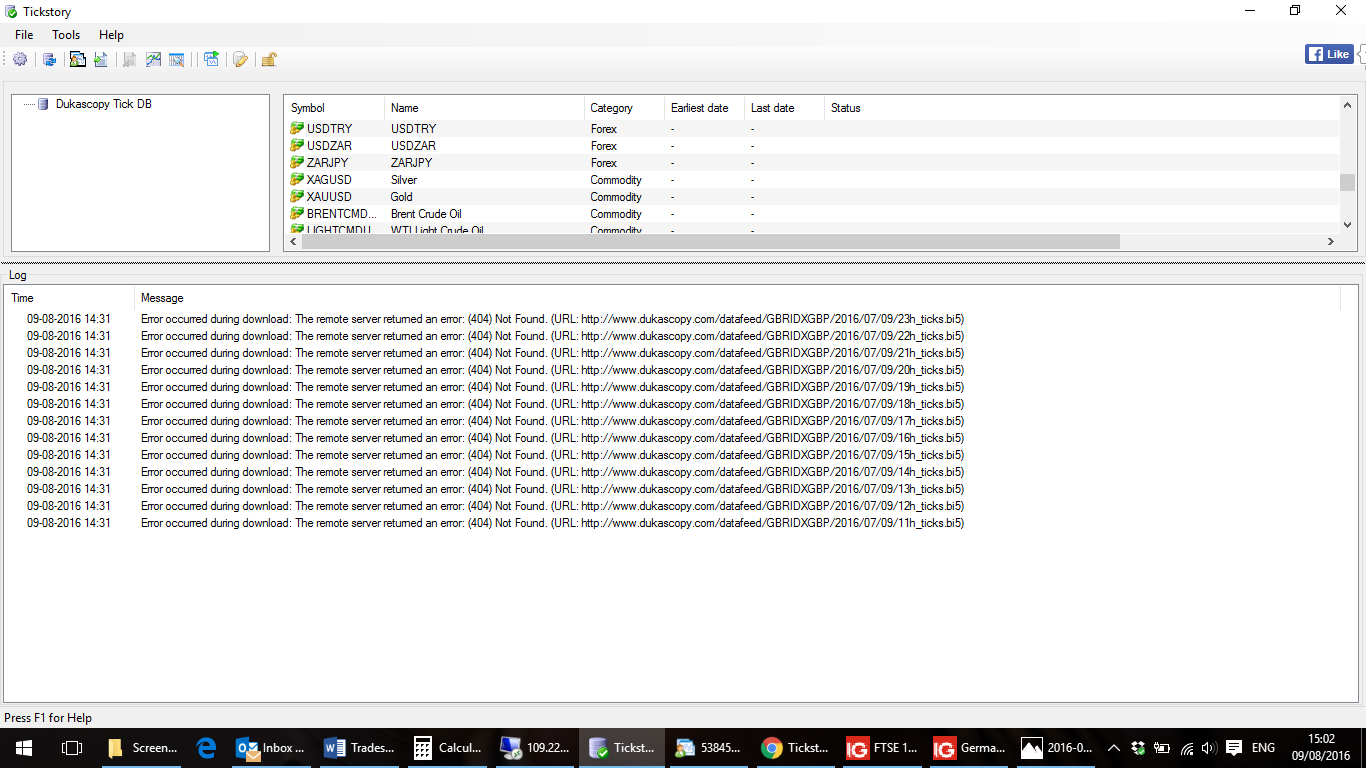Switch to the Calculator taskbar item

(448, 748)
